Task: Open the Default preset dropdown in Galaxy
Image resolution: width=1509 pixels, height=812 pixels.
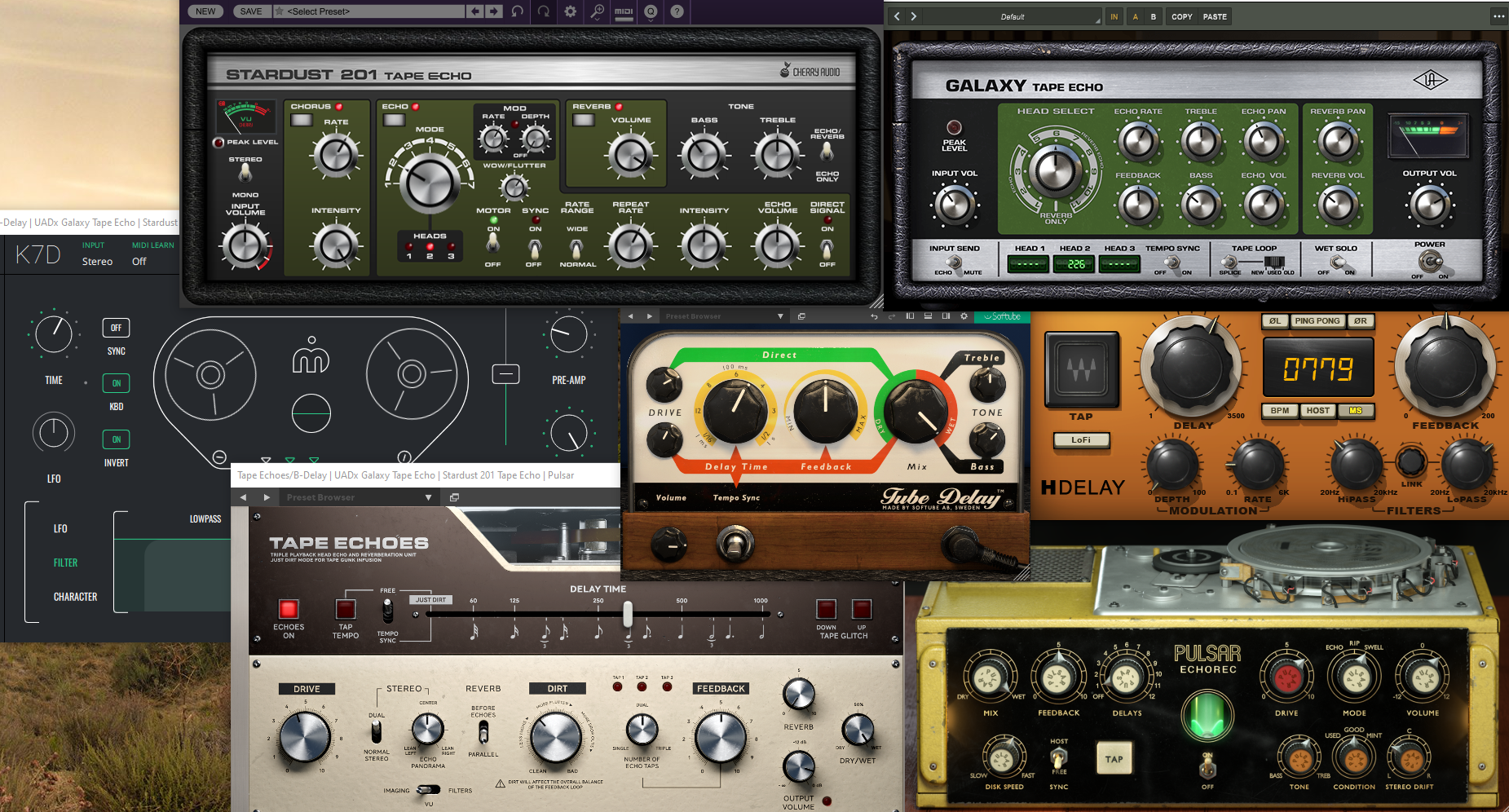Action: pos(1013,16)
